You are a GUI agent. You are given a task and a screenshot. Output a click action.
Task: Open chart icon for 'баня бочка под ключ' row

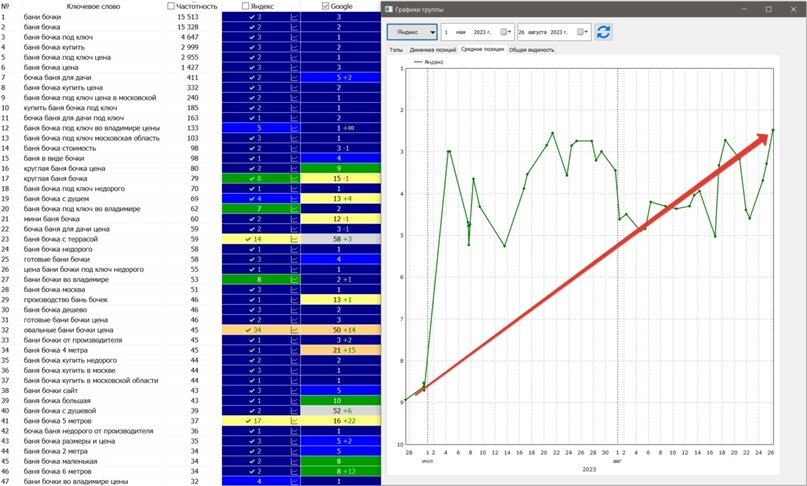click(x=295, y=37)
